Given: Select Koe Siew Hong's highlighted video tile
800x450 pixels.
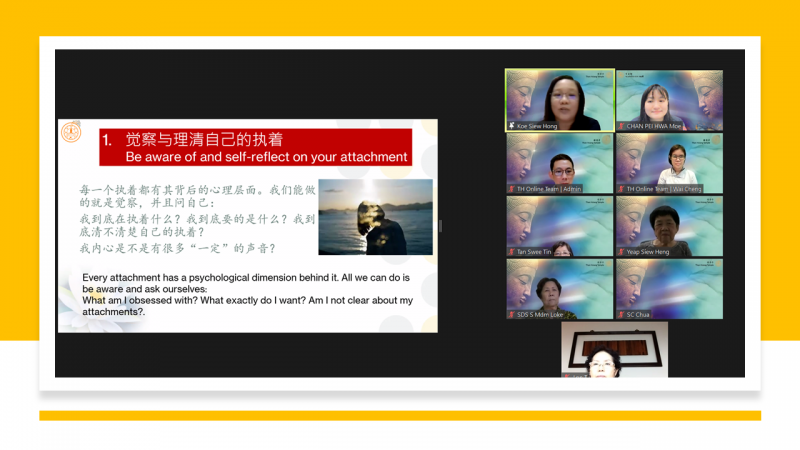Looking at the screenshot, I should click(x=559, y=98).
